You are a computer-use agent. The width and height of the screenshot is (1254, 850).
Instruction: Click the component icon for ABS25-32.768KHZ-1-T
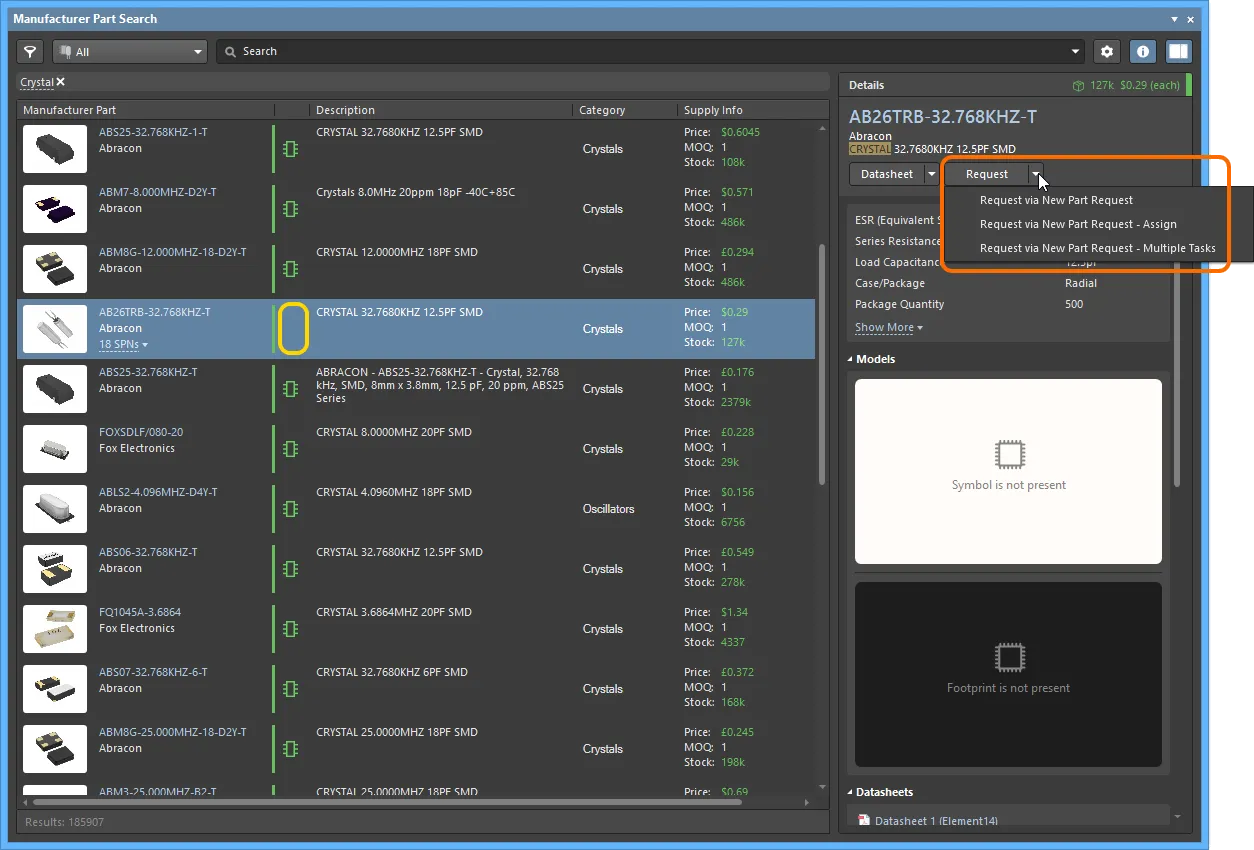click(291, 149)
